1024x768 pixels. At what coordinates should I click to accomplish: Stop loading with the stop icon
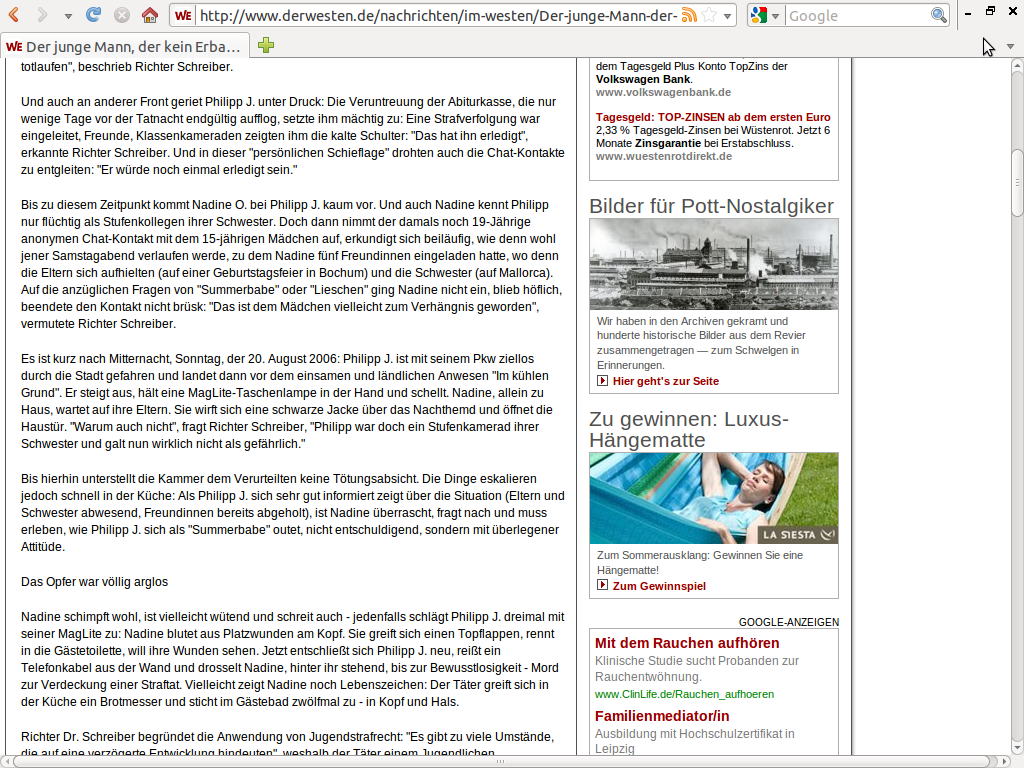coord(121,14)
